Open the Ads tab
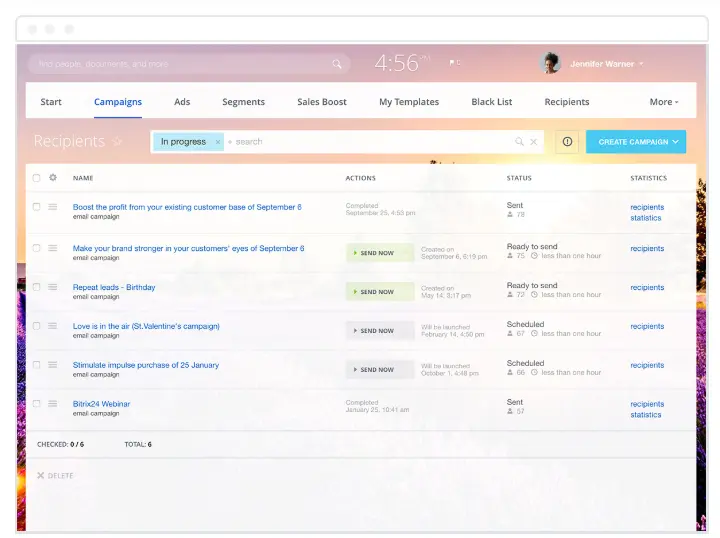The image size is (720, 538). (182, 102)
